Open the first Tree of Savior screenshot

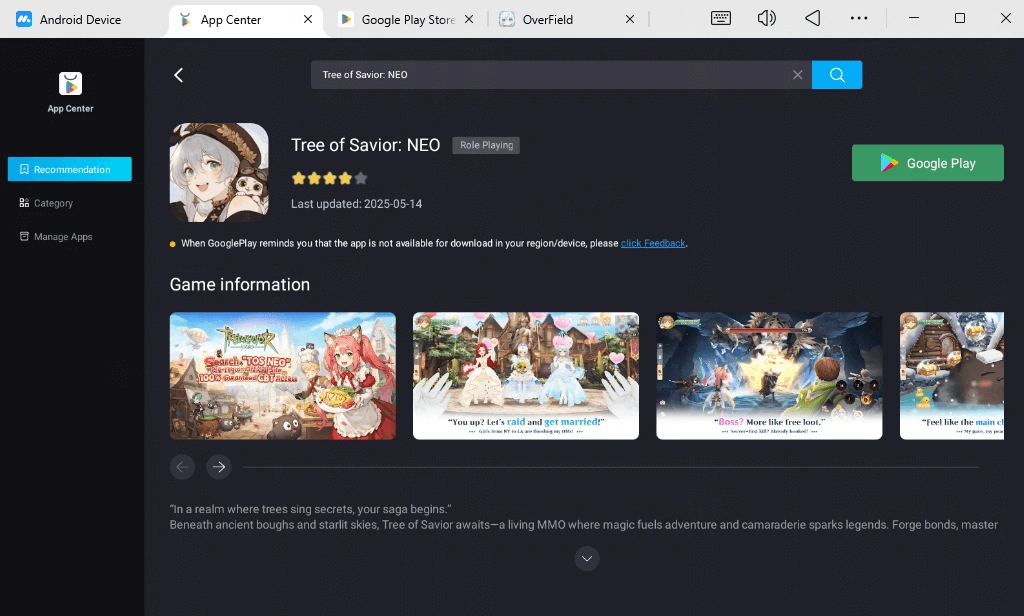coord(283,376)
